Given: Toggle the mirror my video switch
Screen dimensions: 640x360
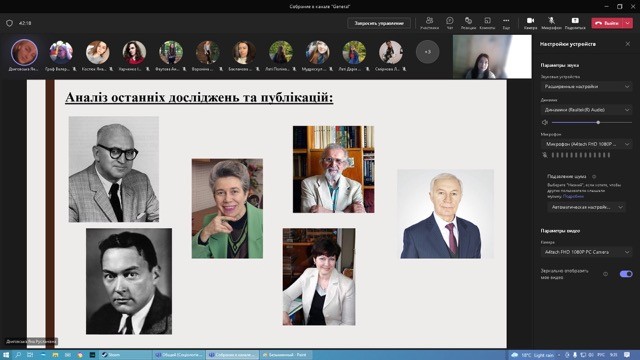Looking at the screenshot, I should 626,273.
